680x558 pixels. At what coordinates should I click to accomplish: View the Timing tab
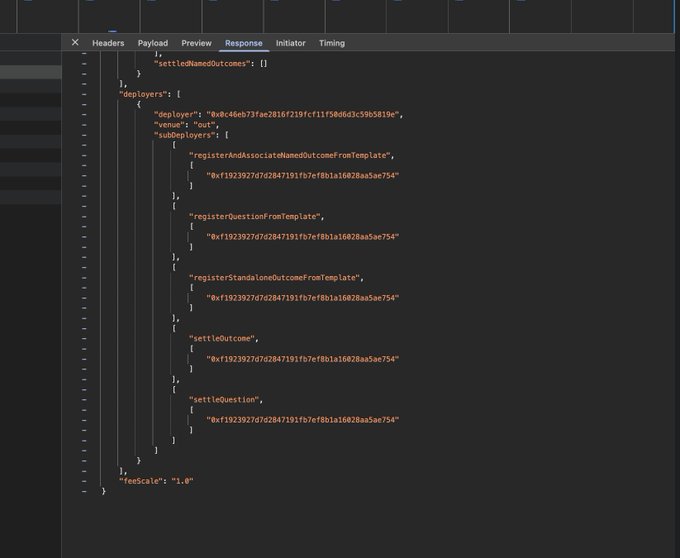coord(332,43)
